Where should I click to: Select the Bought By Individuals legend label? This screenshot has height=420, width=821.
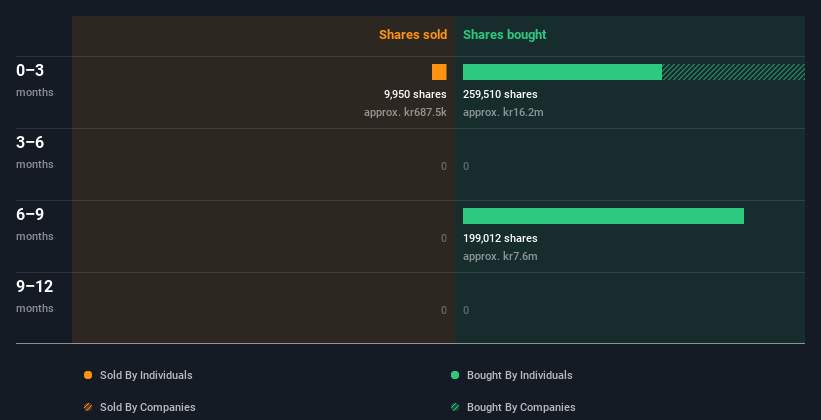(x=519, y=375)
